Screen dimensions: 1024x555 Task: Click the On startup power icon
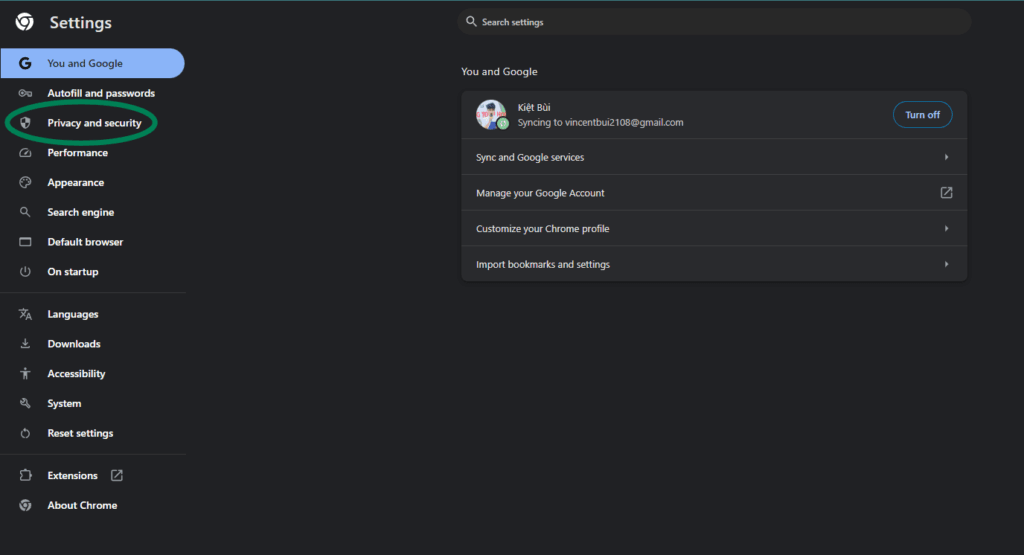click(x=25, y=272)
